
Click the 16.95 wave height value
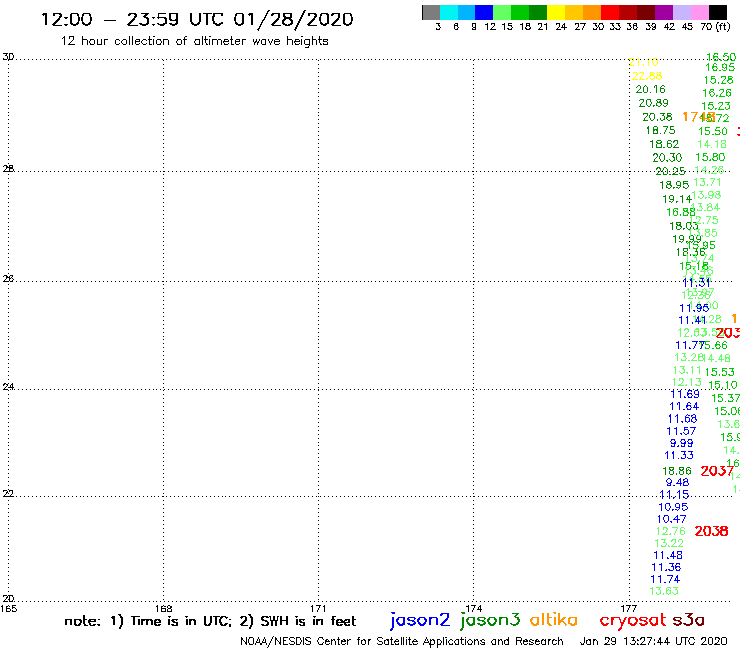point(720,68)
